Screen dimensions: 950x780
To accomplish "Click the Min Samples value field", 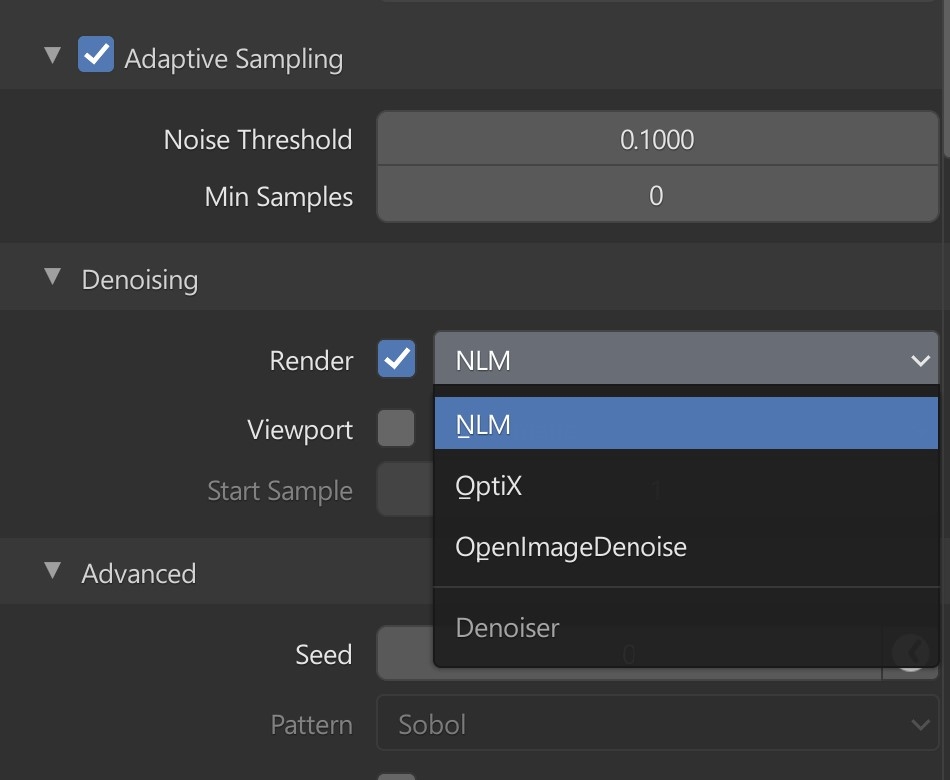I will coord(656,195).
